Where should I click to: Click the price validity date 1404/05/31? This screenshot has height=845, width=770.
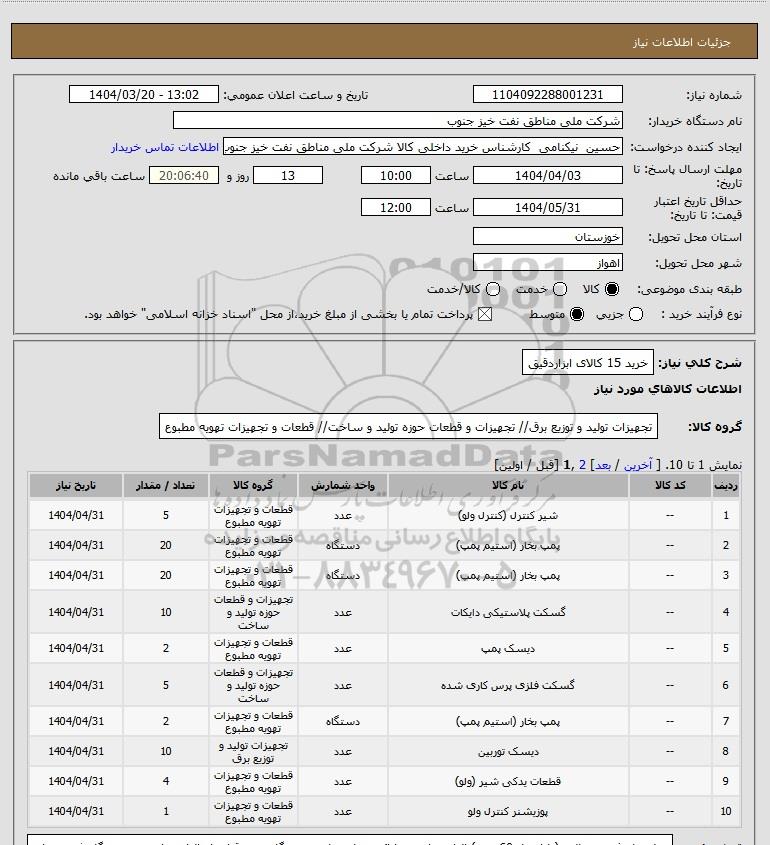(547, 207)
